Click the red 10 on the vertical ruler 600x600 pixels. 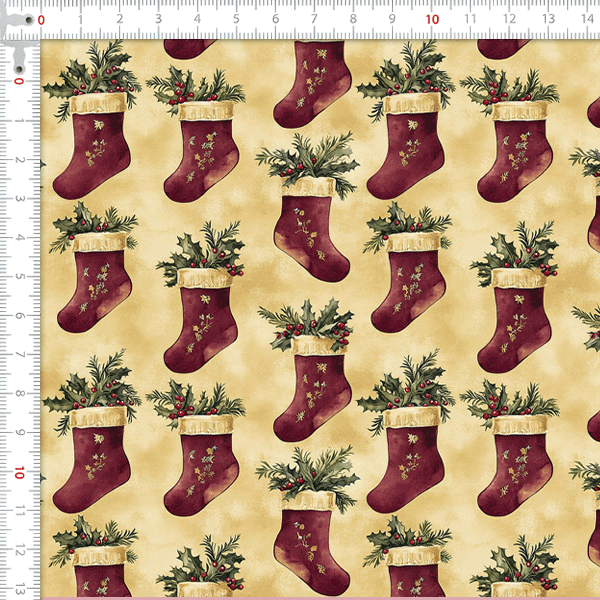point(19,473)
